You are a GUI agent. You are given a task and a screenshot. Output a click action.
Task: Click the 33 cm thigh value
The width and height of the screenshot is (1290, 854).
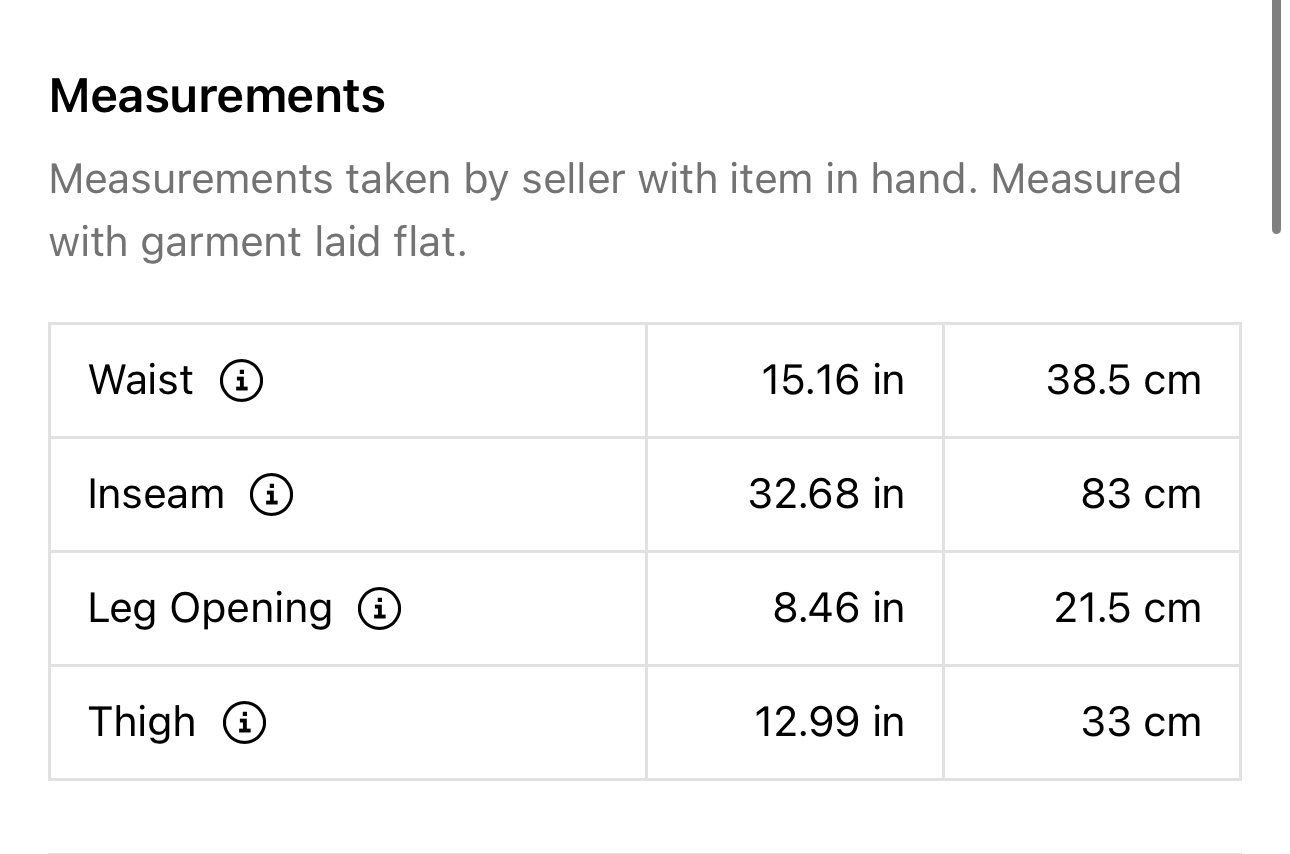[x=1141, y=723]
